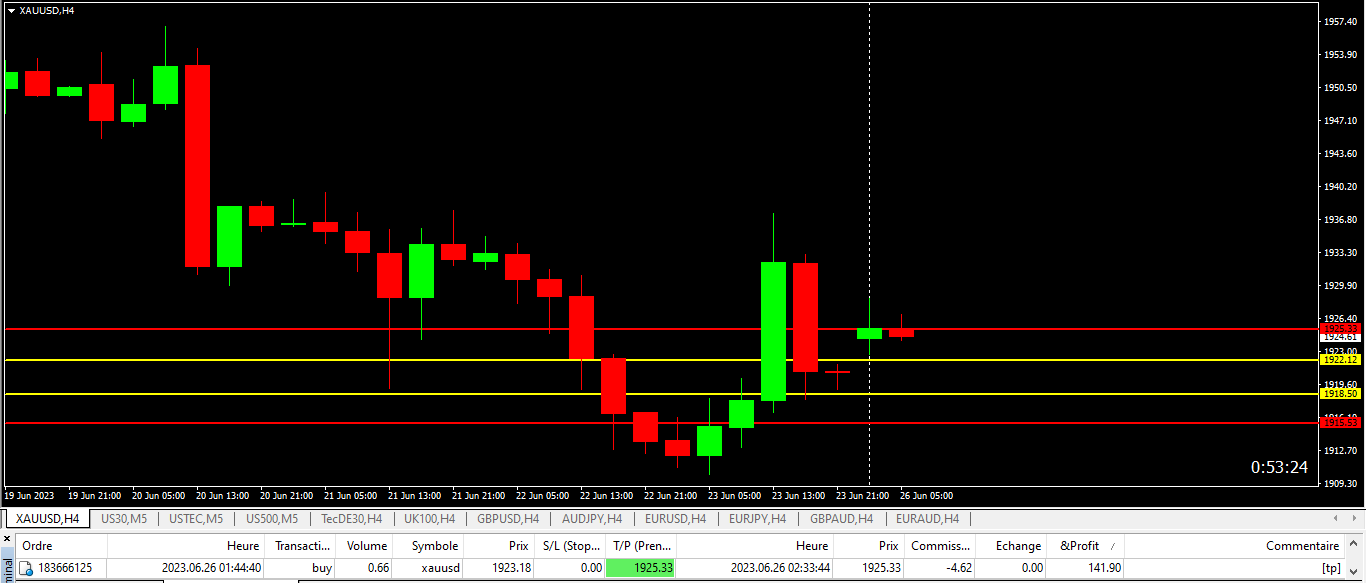Sort by the Commentaire column header
This screenshot has height=583, width=1366.
coord(1302,546)
